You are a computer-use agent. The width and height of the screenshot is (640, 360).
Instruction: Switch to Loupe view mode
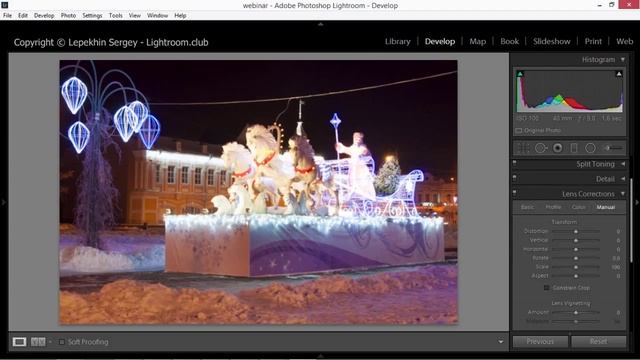tap(19, 342)
